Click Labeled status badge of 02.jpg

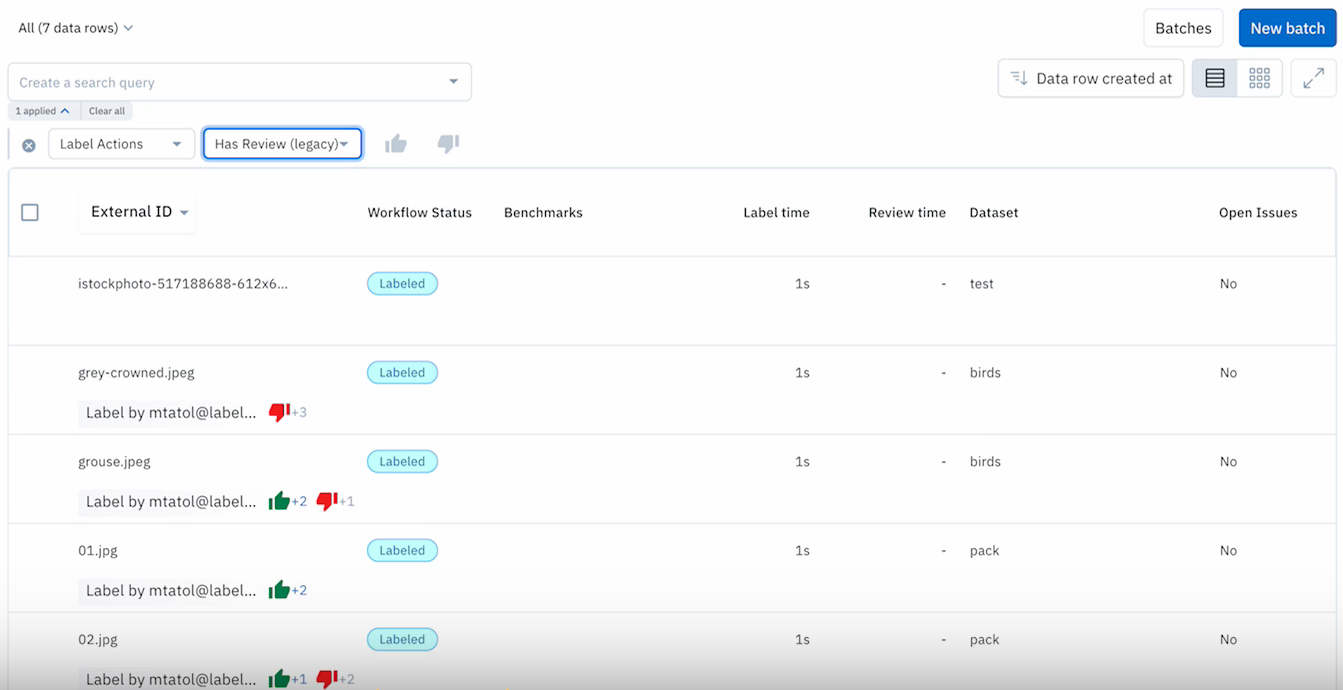tap(402, 639)
